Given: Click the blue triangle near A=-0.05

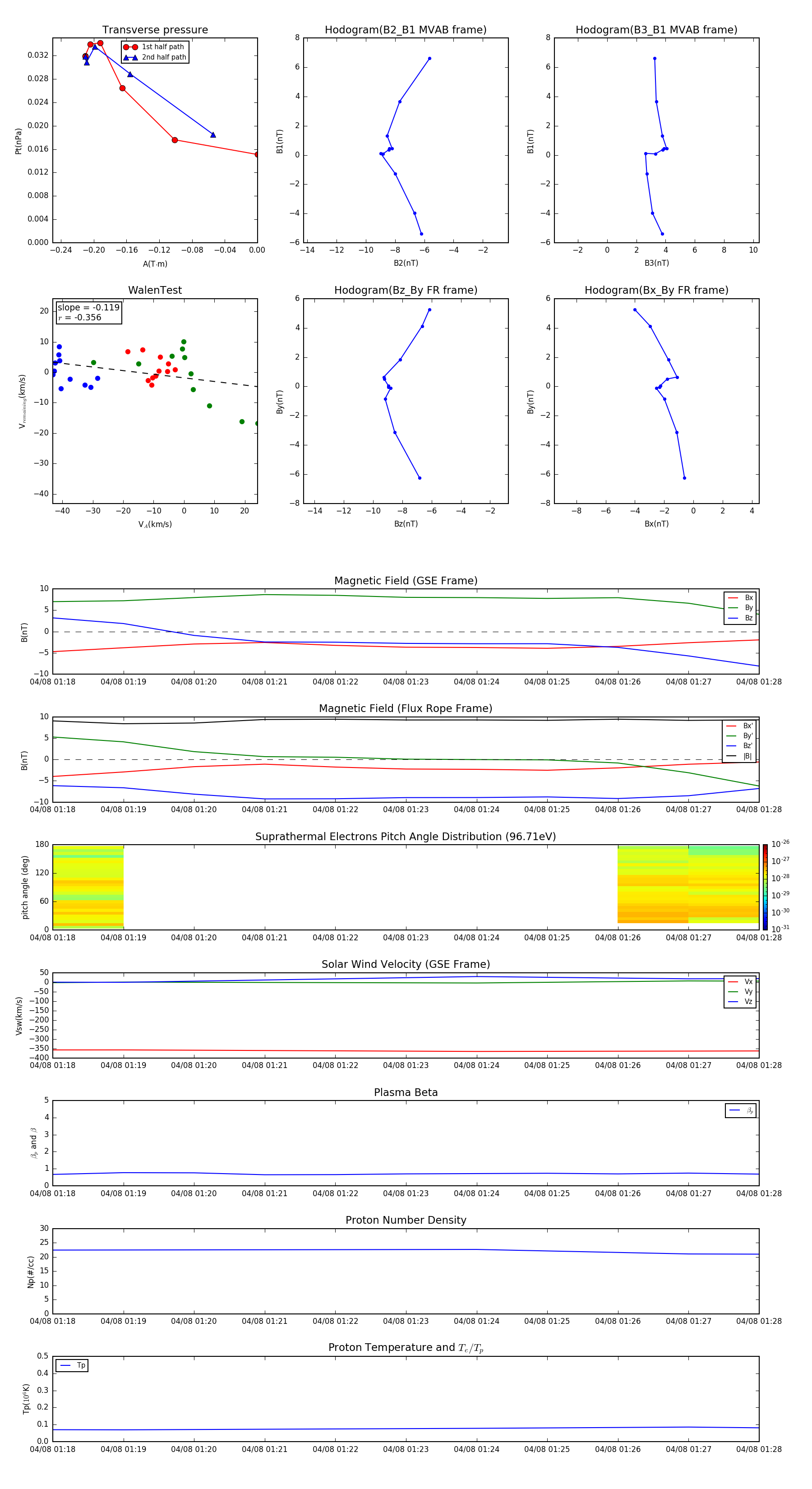Looking at the screenshot, I should pos(212,134).
